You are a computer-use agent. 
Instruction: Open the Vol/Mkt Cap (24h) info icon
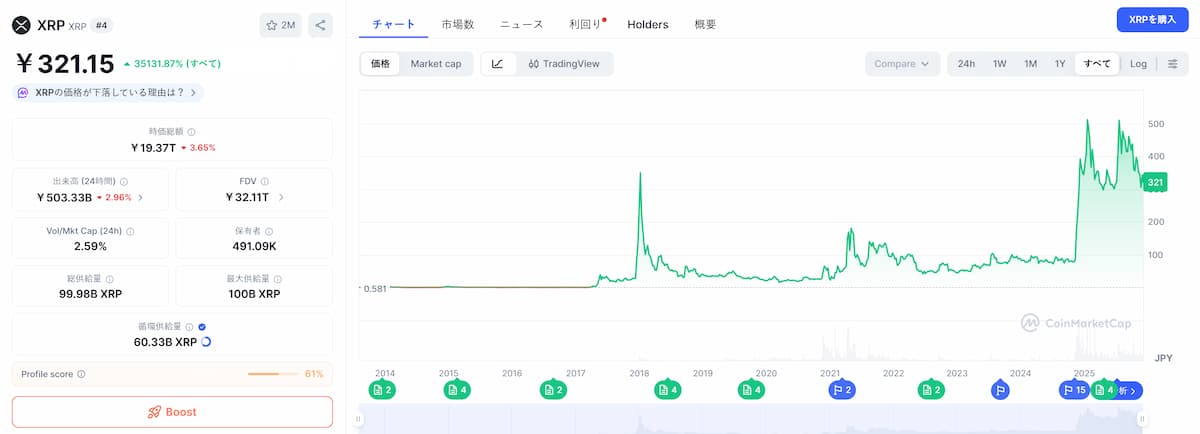click(130, 230)
